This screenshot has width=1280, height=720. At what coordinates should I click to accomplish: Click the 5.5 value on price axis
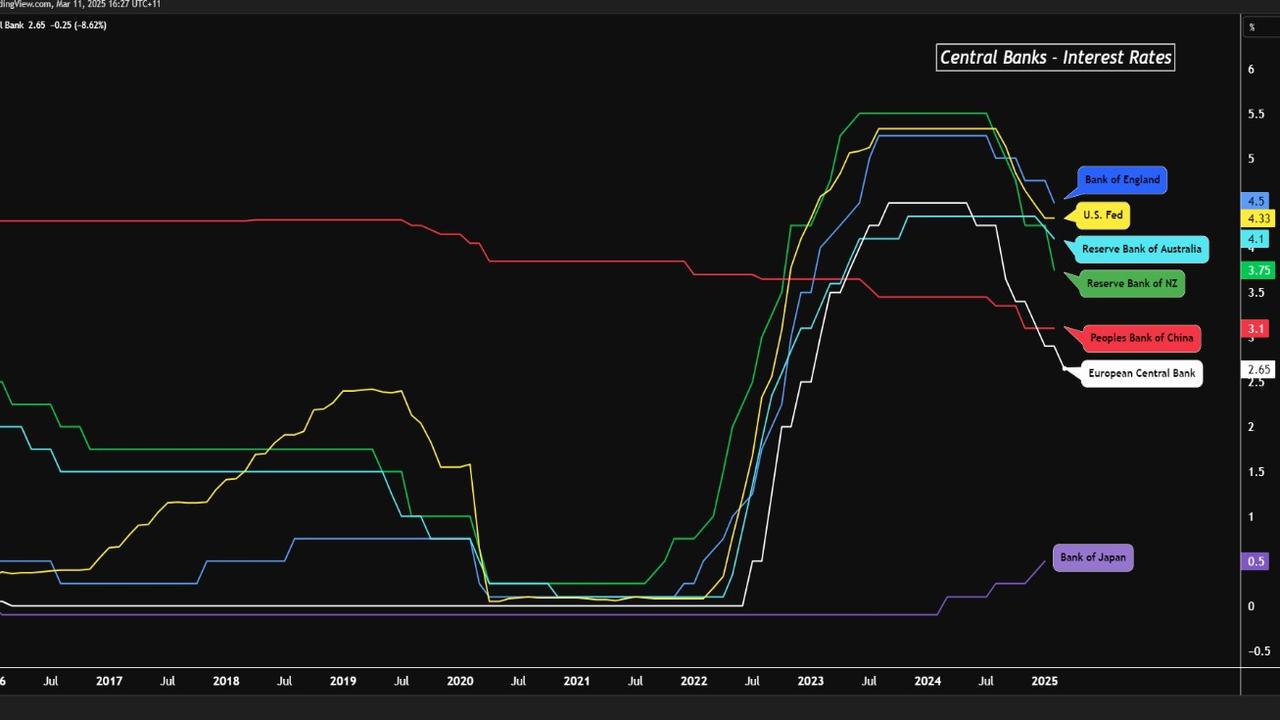[x=1254, y=114]
